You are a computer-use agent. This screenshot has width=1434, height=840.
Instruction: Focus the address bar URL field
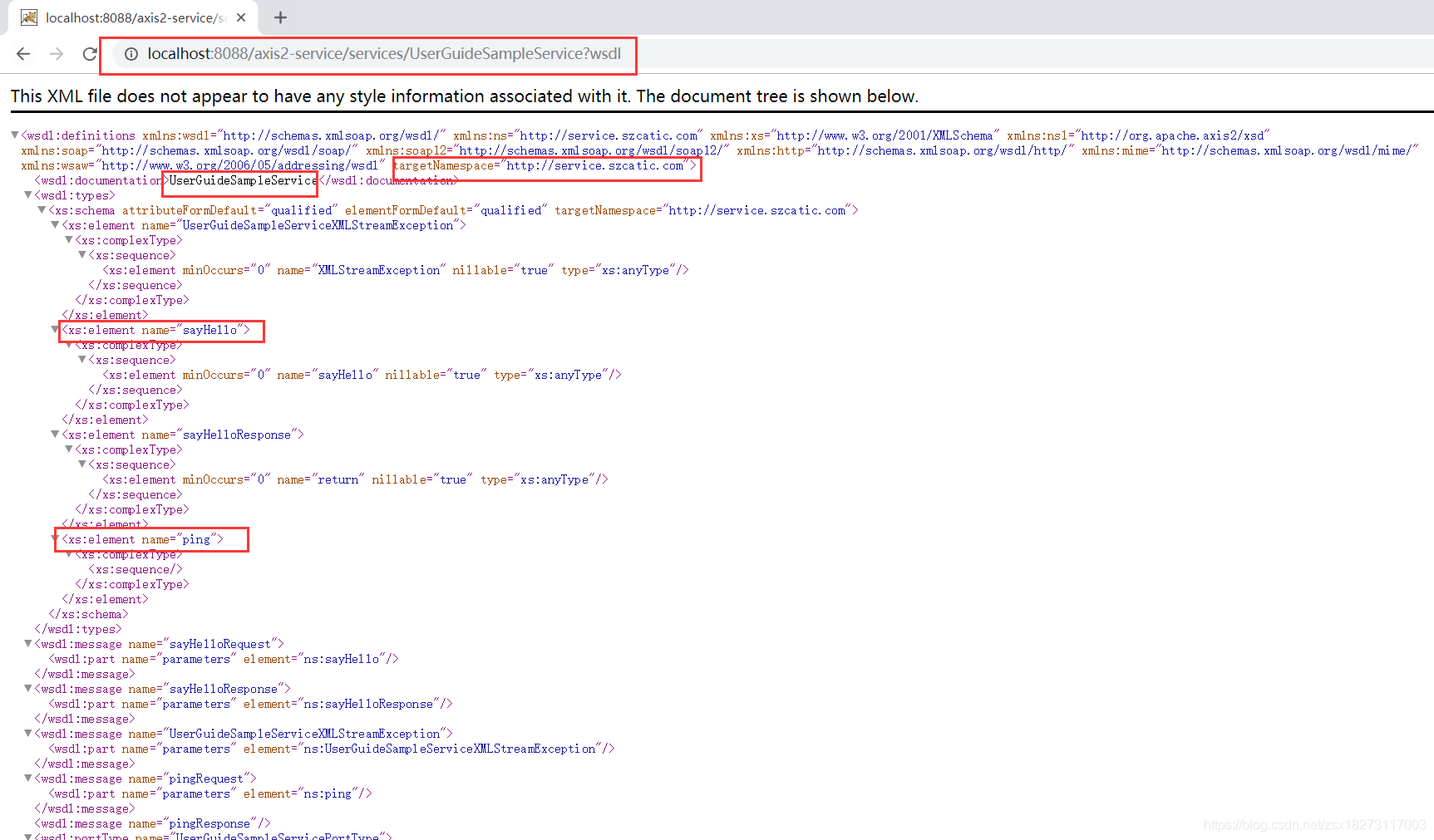(384, 54)
